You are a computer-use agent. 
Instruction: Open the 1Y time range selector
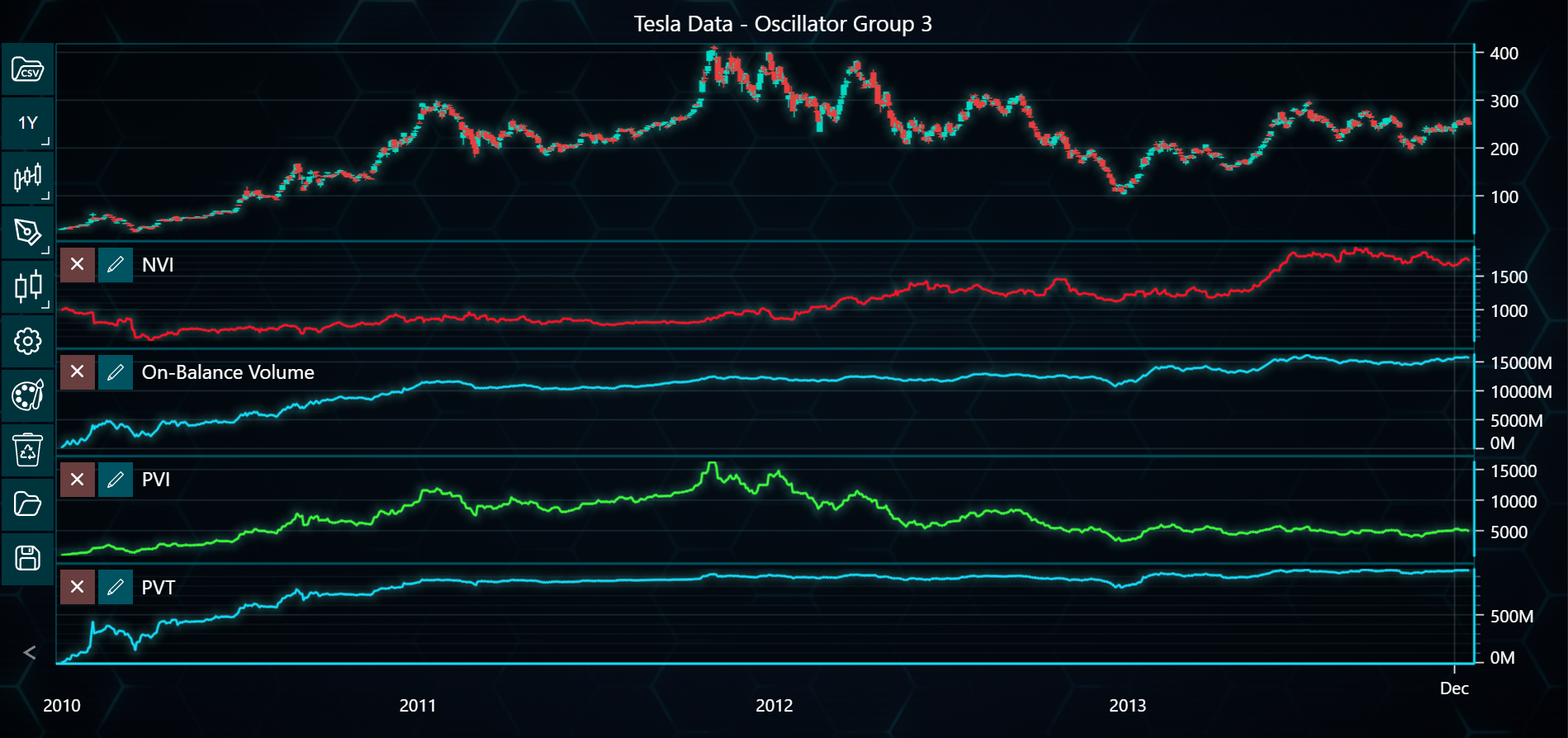(27, 123)
